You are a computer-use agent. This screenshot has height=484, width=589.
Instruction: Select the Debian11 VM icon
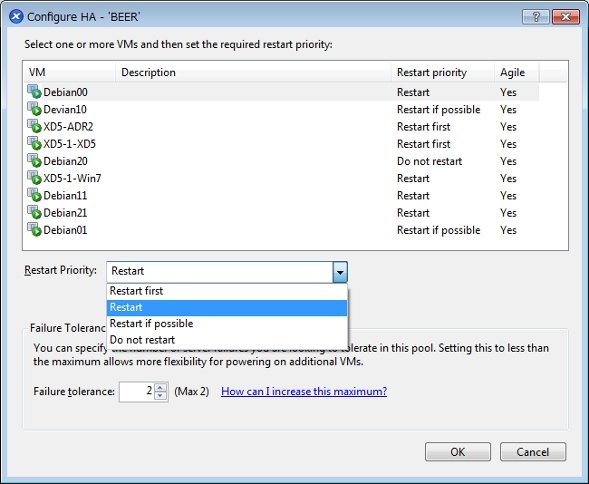tap(34, 195)
